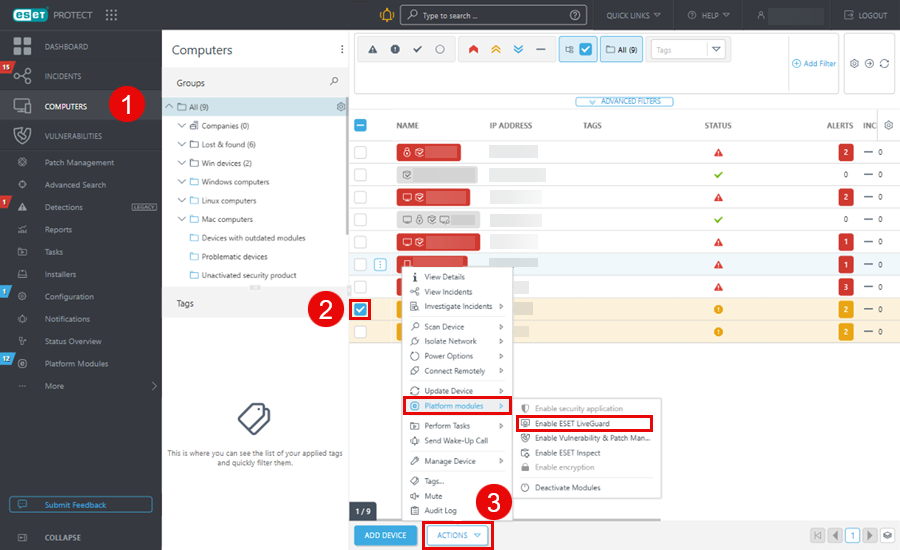The width and height of the screenshot is (900, 550).
Task: Open table column settings gear
Action: (889, 125)
